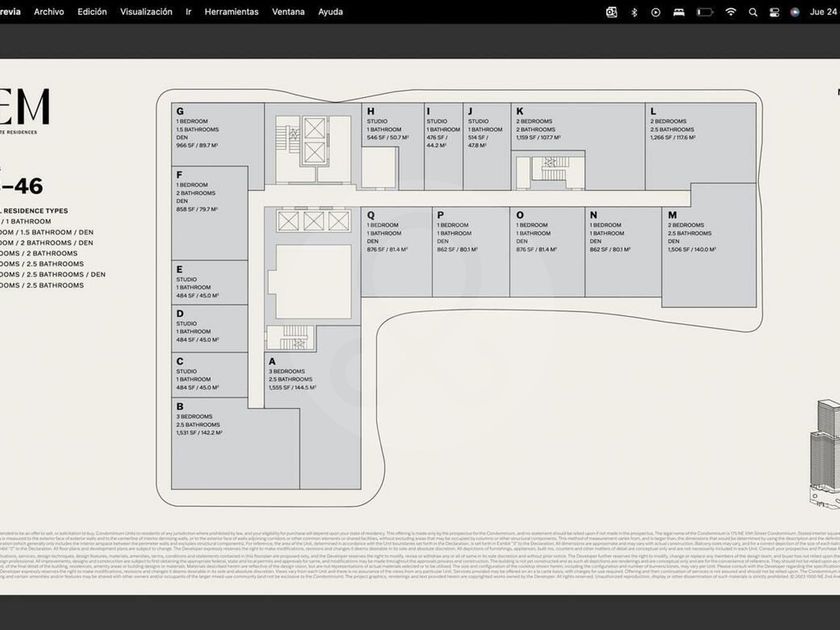Click the date and time display
Image resolution: width=840 pixels, height=630 pixels.
(x=824, y=12)
